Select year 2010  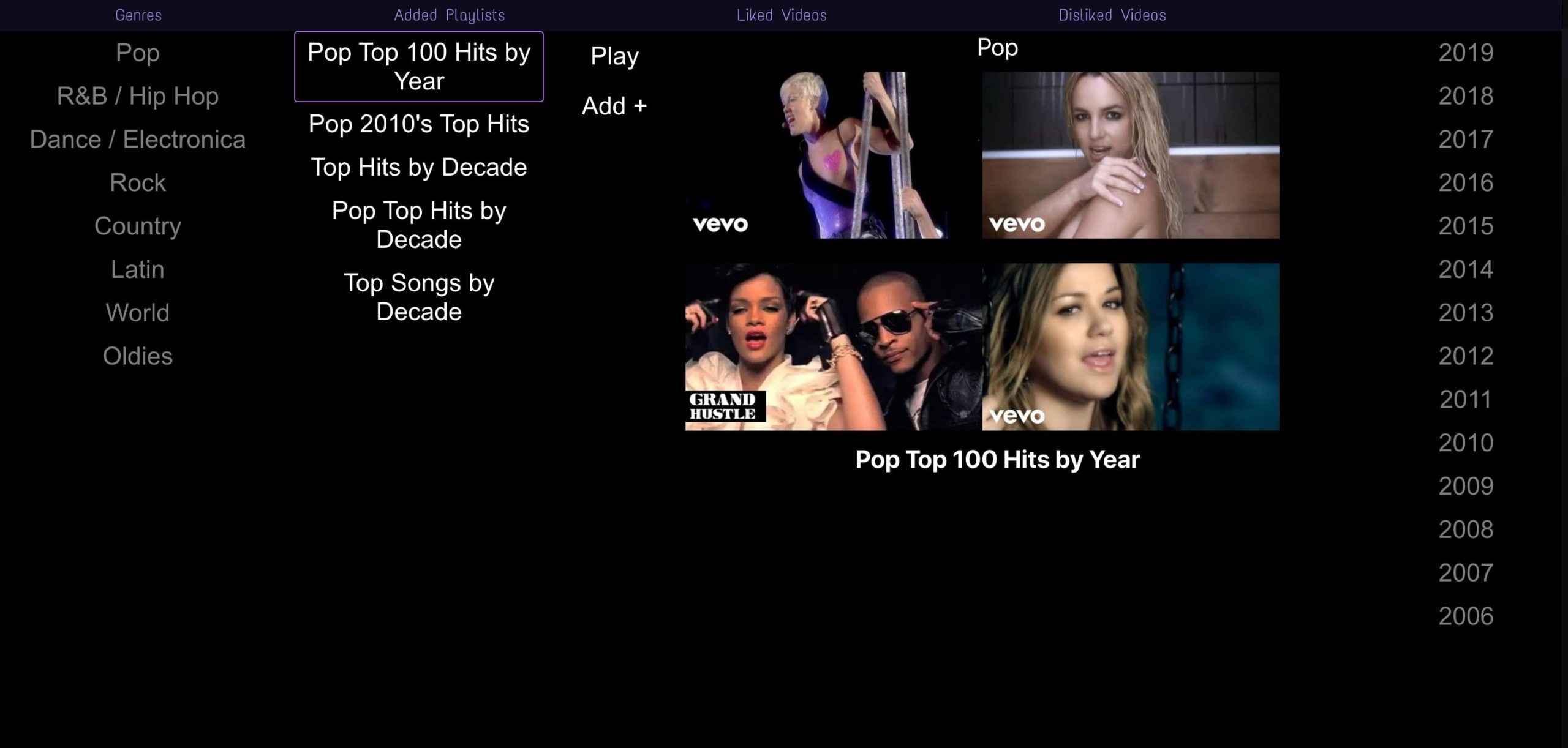[x=1466, y=443]
